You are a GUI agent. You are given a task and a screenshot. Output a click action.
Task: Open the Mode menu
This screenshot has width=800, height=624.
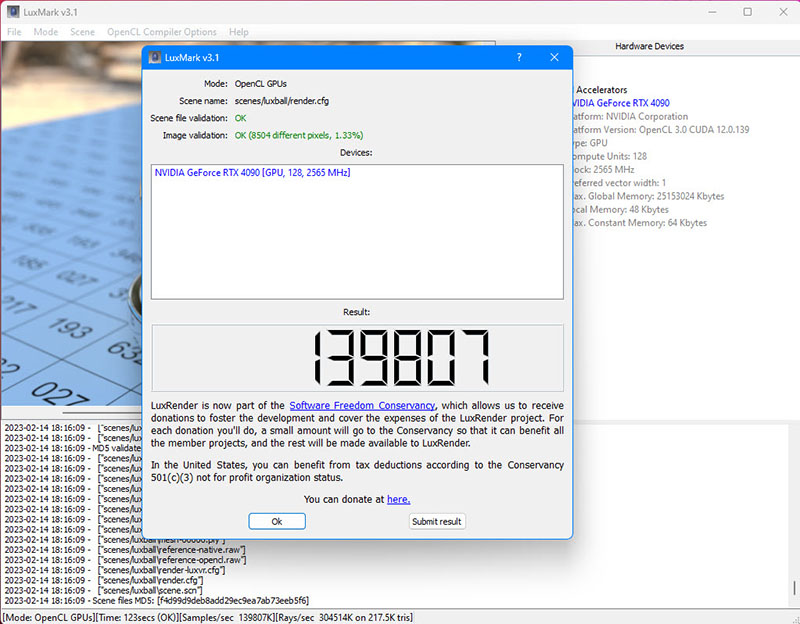(46, 32)
